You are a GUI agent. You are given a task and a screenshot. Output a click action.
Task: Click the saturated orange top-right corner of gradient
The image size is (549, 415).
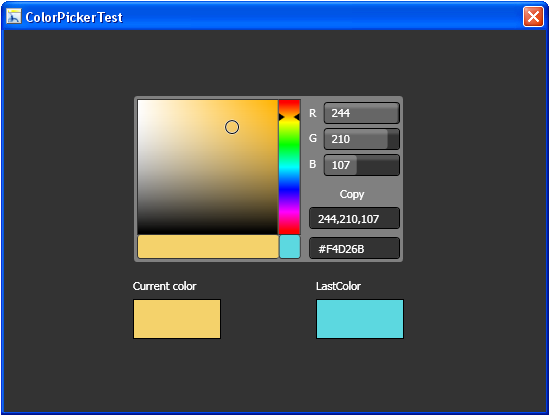pyautogui.click(x=276, y=102)
